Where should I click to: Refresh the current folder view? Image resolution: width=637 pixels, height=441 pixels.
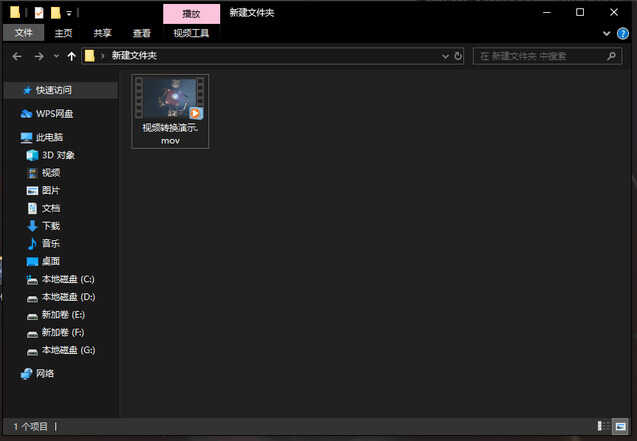point(458,56)
